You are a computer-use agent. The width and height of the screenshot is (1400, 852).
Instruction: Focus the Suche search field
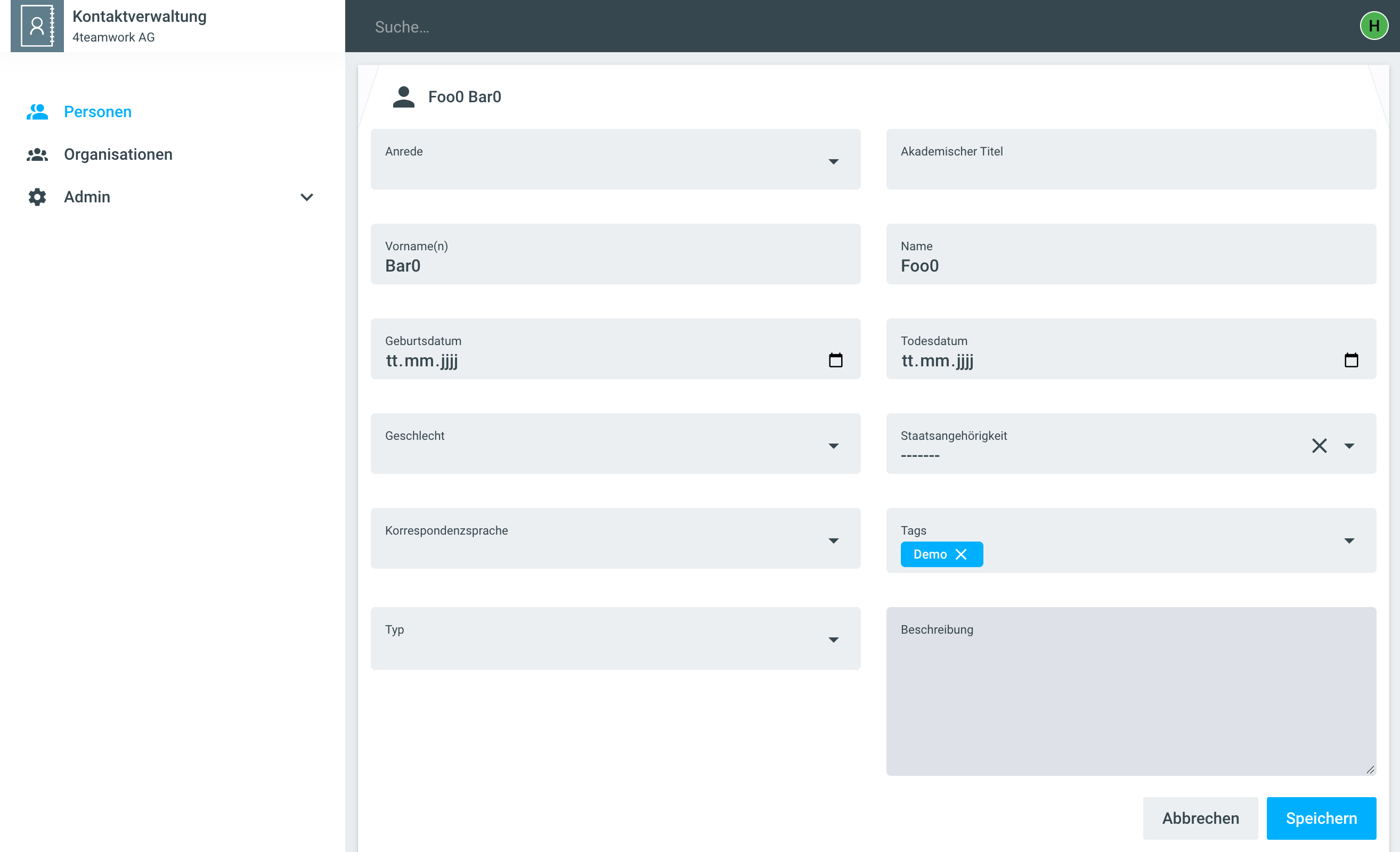tap(795, 27)
